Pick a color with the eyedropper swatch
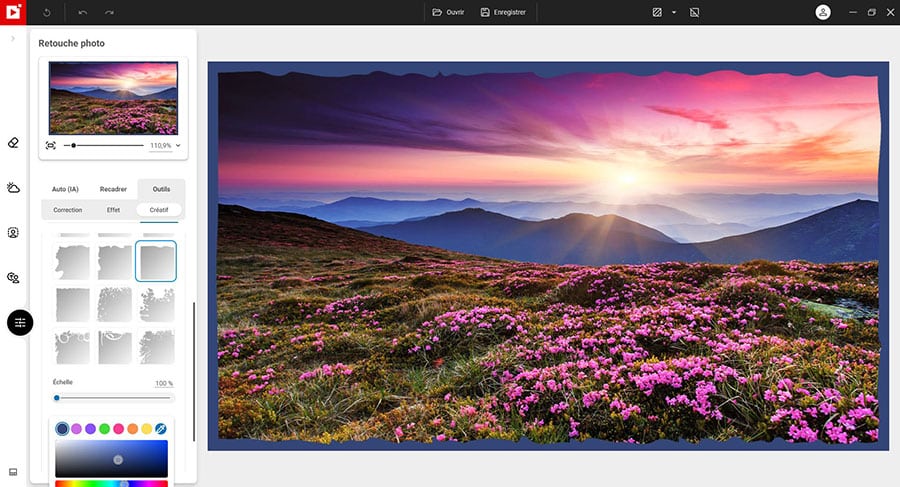The width and height of the screenshot is (900, 487). (161, 428)
